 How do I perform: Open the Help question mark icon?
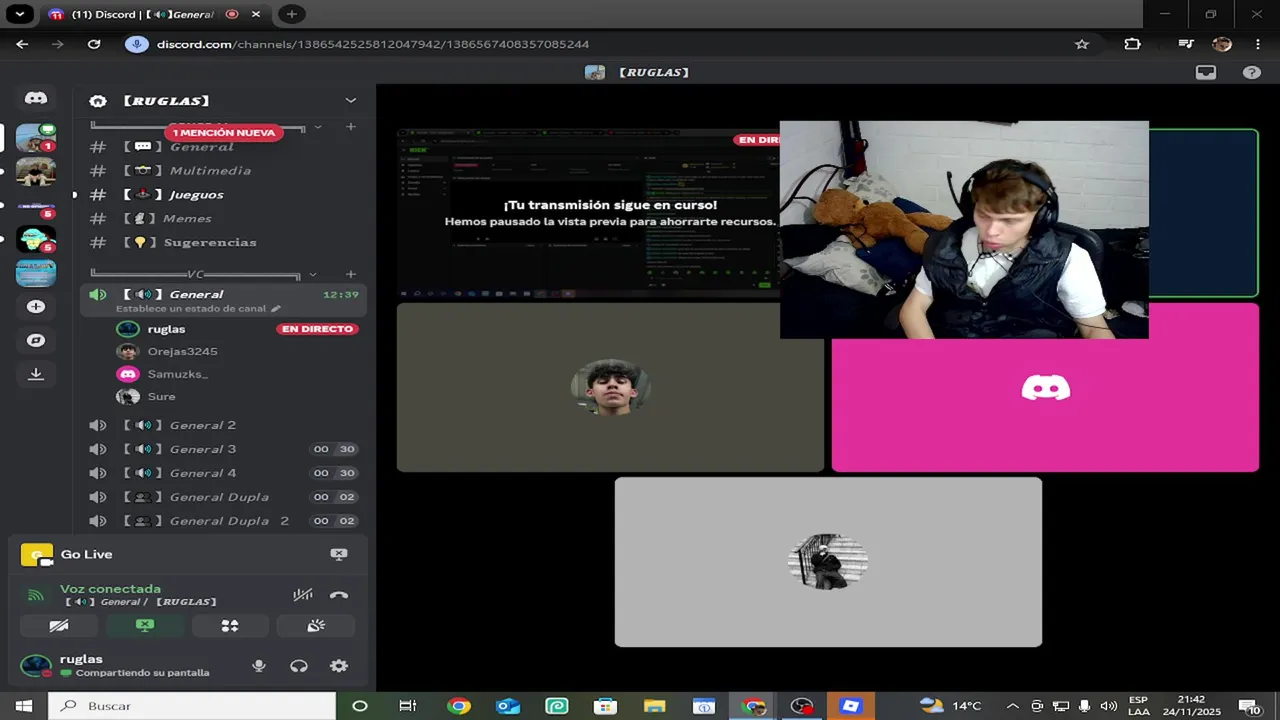pyautogui.click(x=1251, y=72)
